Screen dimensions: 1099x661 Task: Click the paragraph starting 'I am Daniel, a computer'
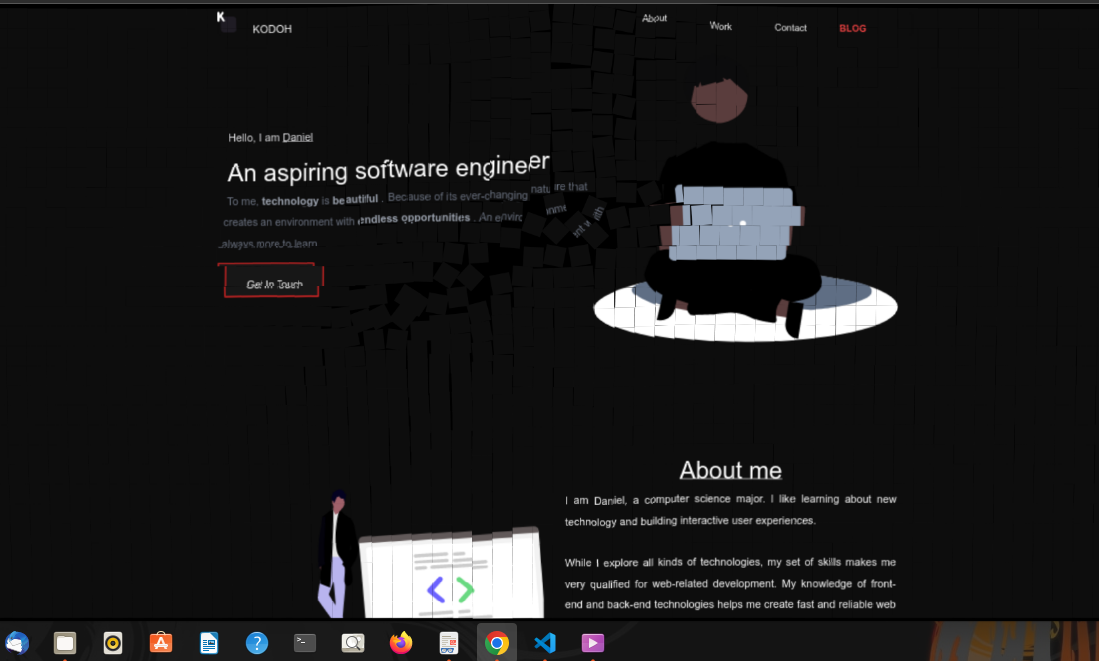point(730,510)
